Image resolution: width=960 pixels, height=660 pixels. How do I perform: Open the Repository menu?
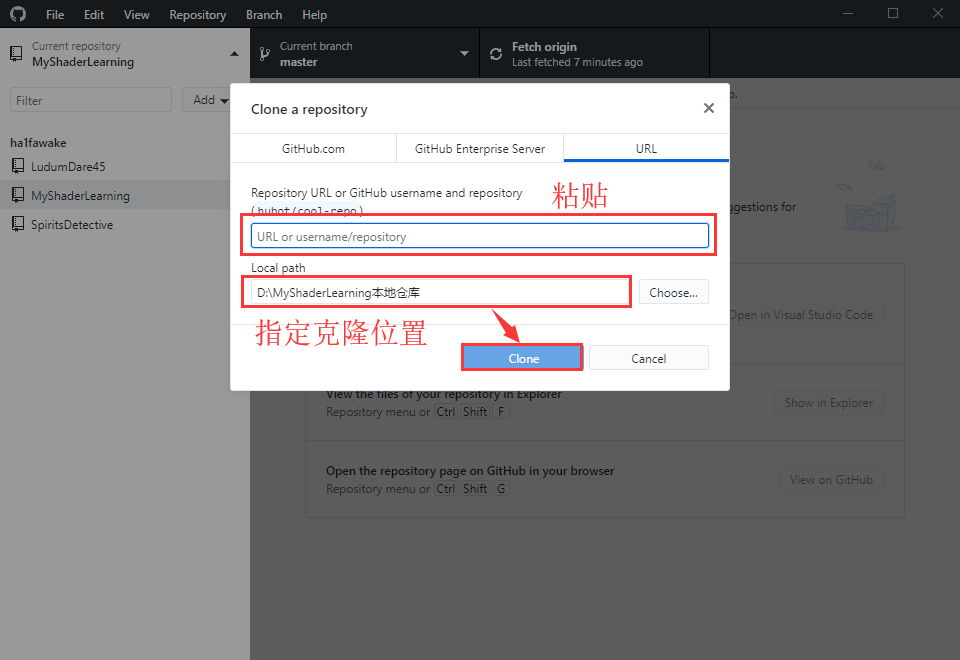(198, 15)
